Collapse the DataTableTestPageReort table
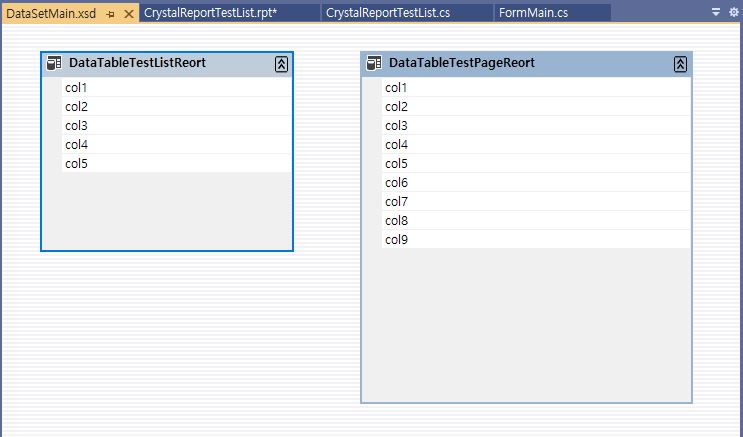Screen dimensions: 743x437 point(680,64)
